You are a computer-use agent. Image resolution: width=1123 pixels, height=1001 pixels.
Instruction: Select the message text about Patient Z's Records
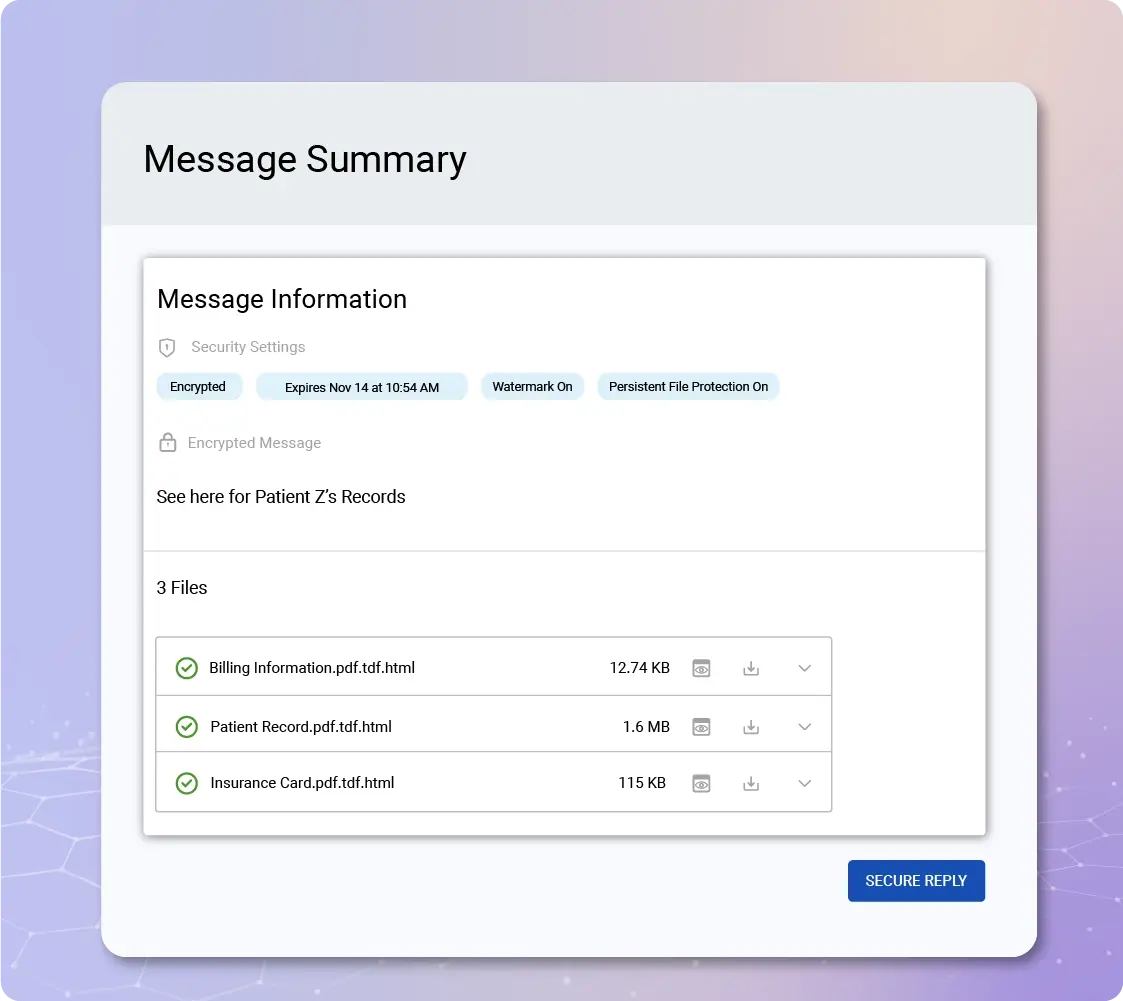281,496
